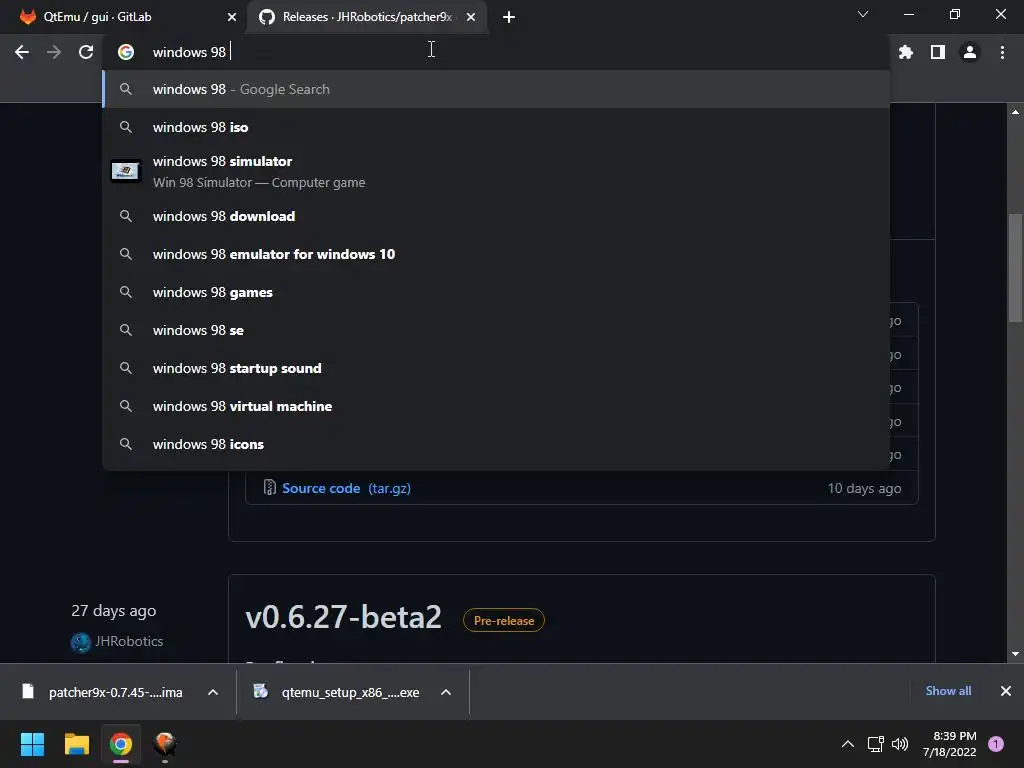Open Chrome three-dot menu
1024x768 pixels.
(1002, 52)
